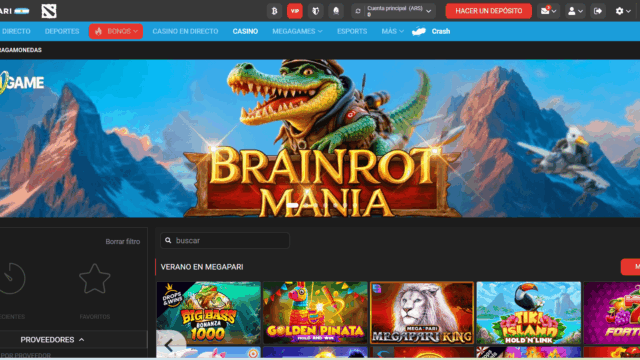Go to the Deportes section
The height and width of the screenshot is (360, 640).
click(x=62, y=31)
